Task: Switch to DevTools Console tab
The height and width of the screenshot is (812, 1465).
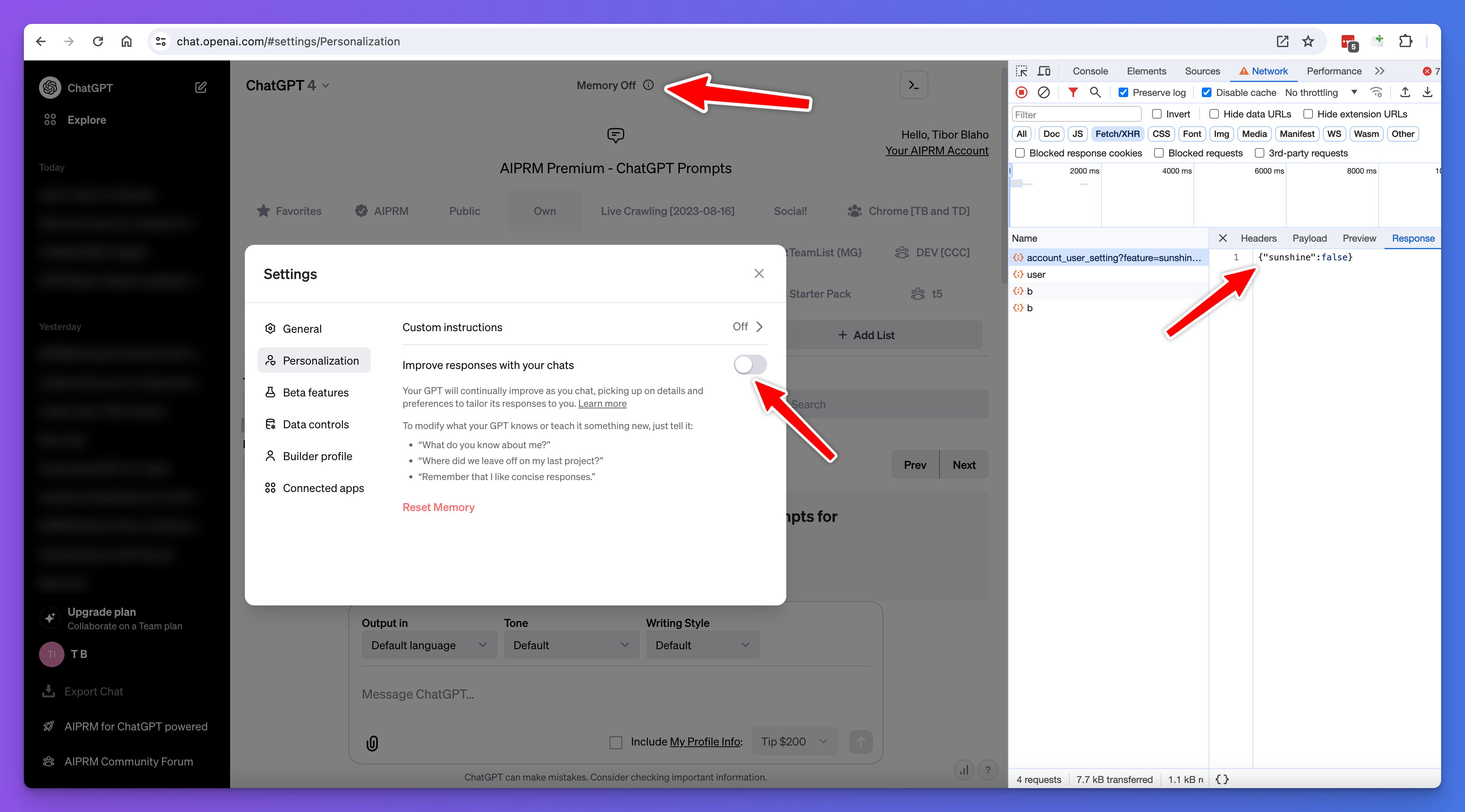Action: pos(1090,71)
